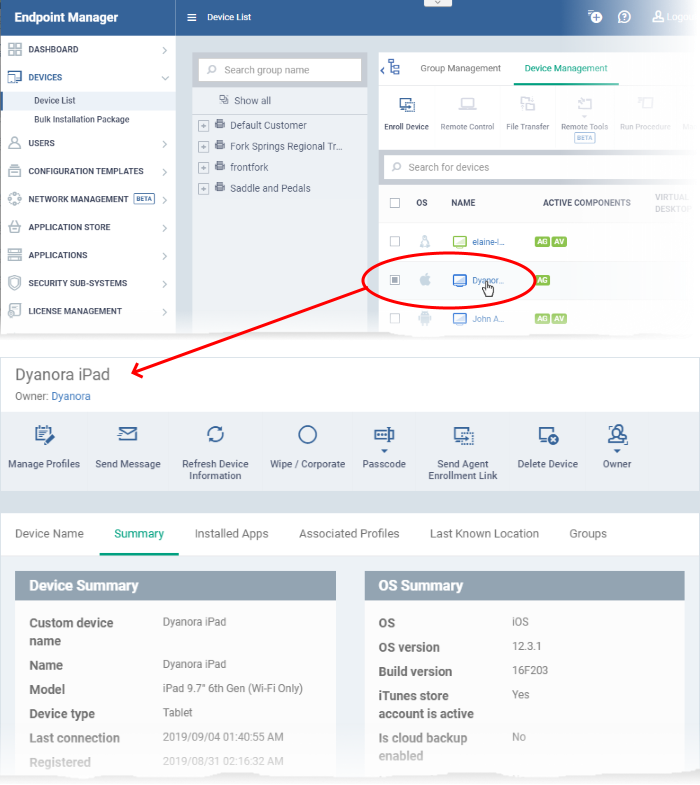This screenshot has width=700, height=785.
Task: Click the Search for devices field
Action: point(541,167)
